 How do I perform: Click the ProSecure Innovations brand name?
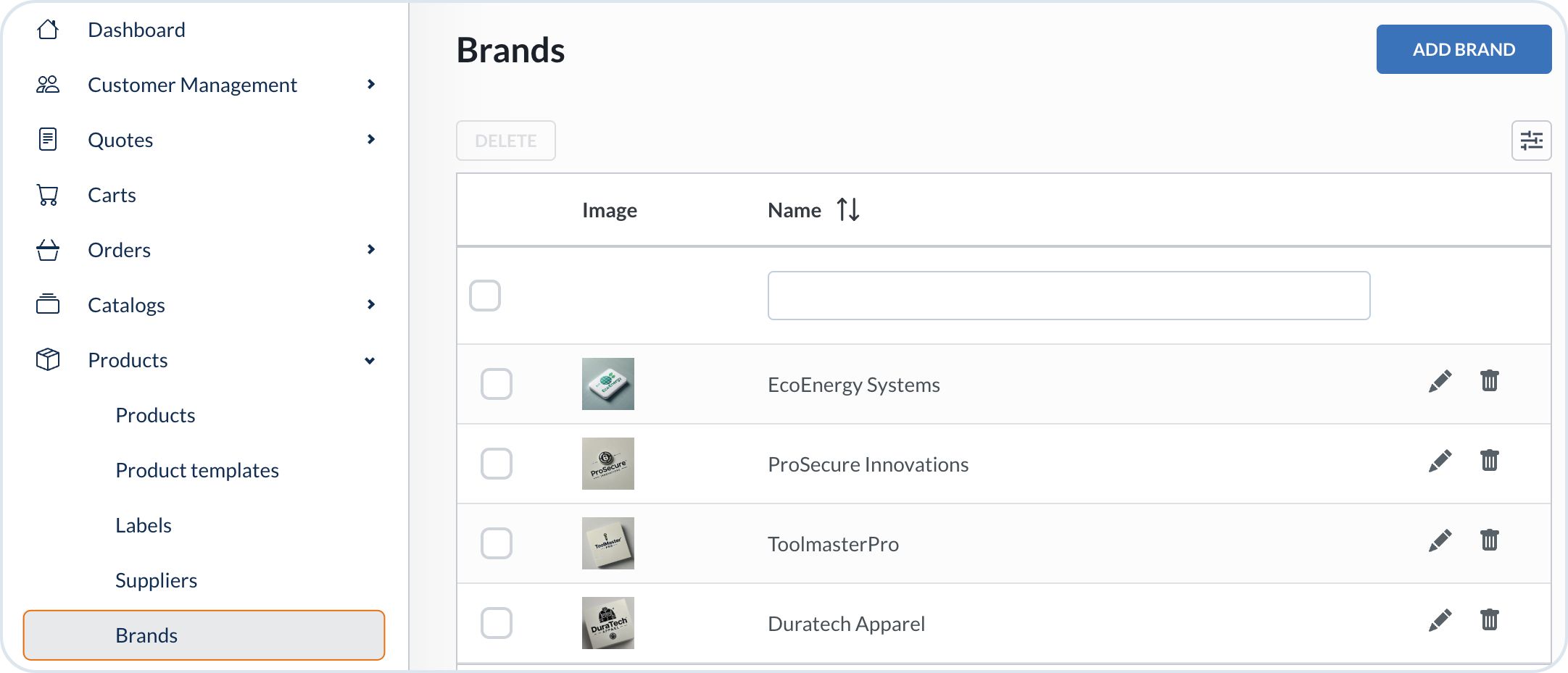(x=868, y=464)
